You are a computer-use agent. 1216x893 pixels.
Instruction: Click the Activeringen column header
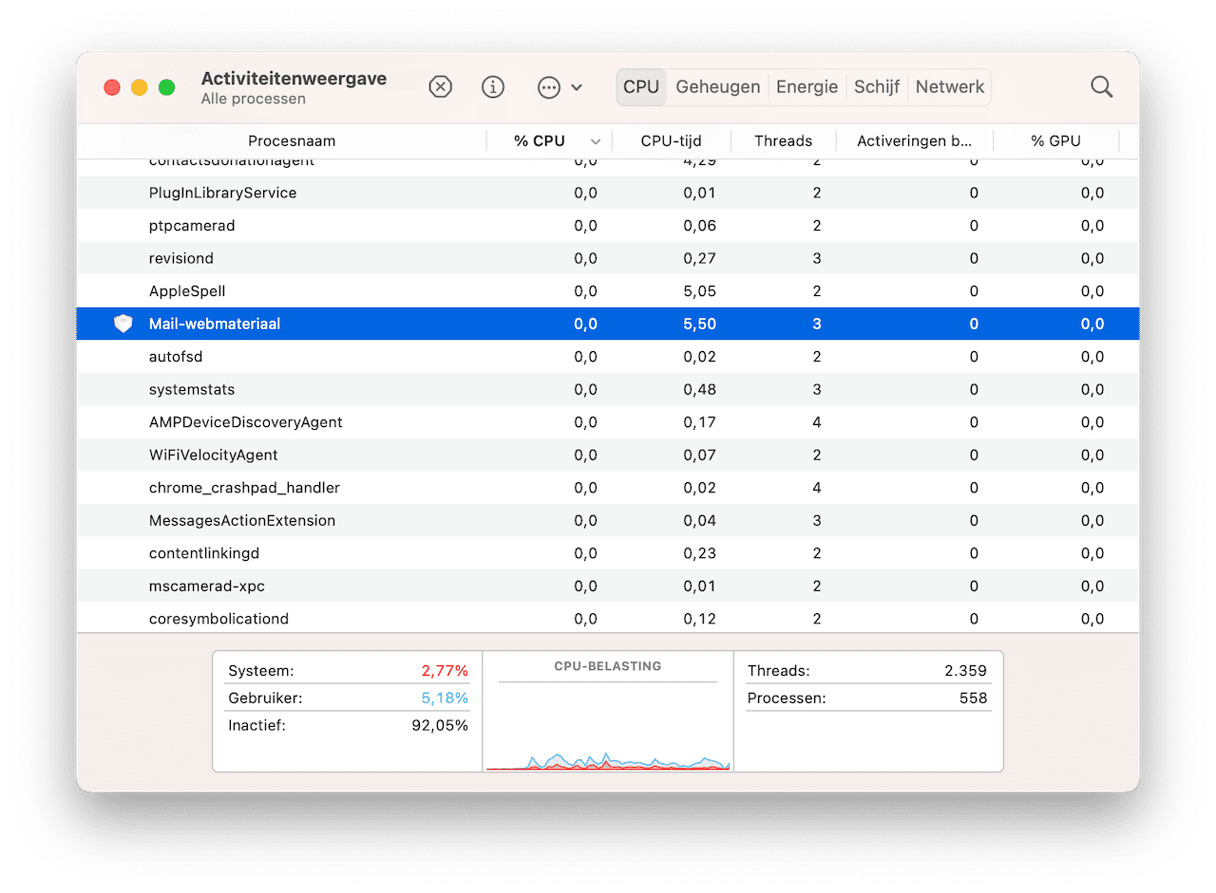[x=914, y=141]
